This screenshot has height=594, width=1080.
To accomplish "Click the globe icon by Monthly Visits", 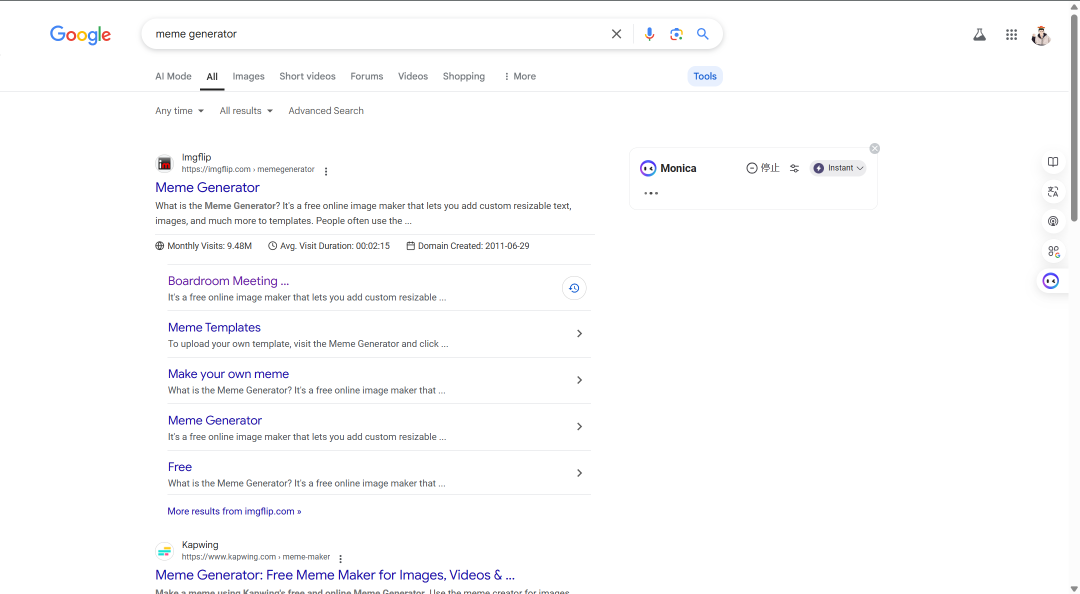I will pos(160,246).
